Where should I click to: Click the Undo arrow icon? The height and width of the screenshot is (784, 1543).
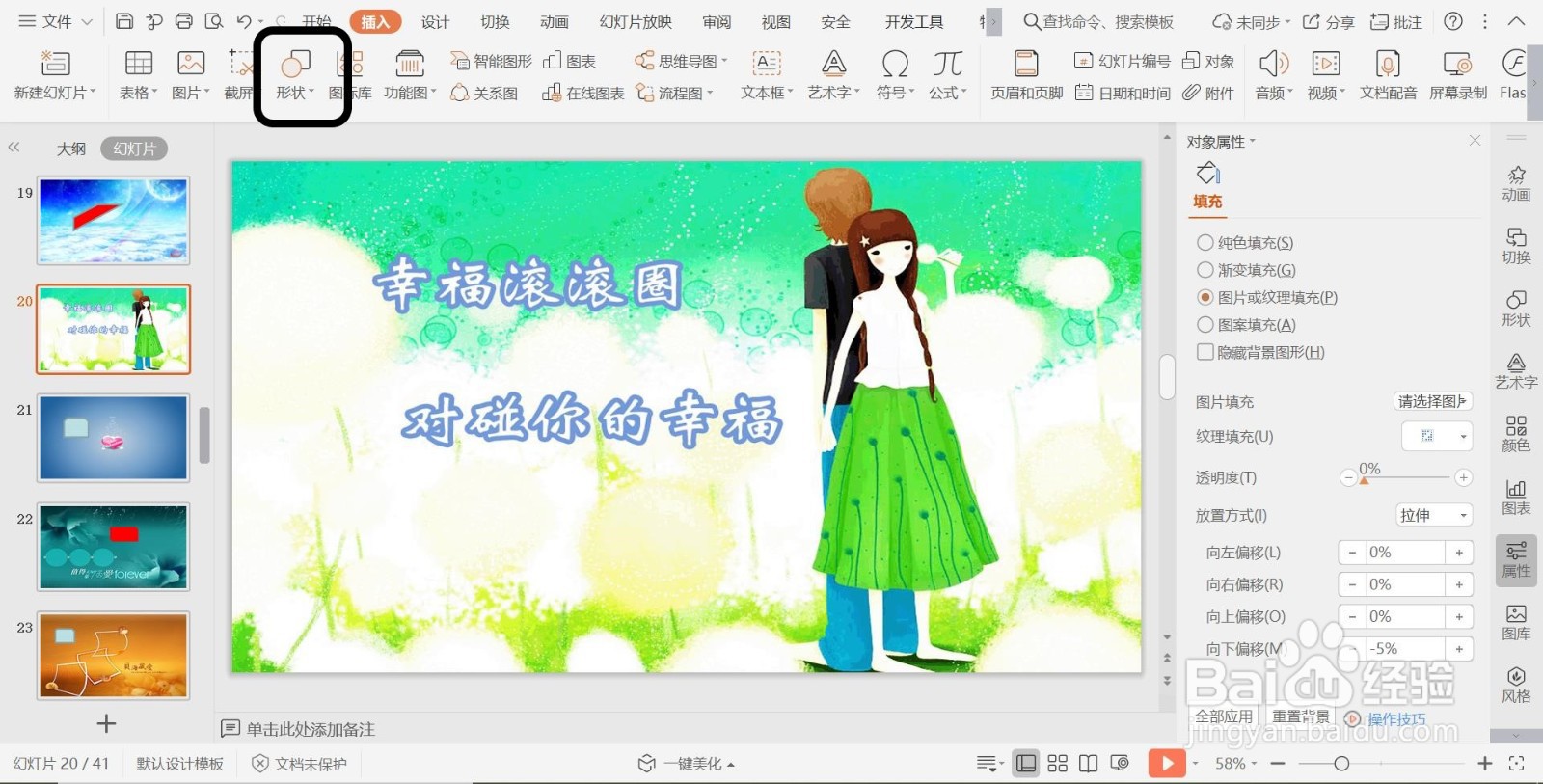(x=244, y=21)
